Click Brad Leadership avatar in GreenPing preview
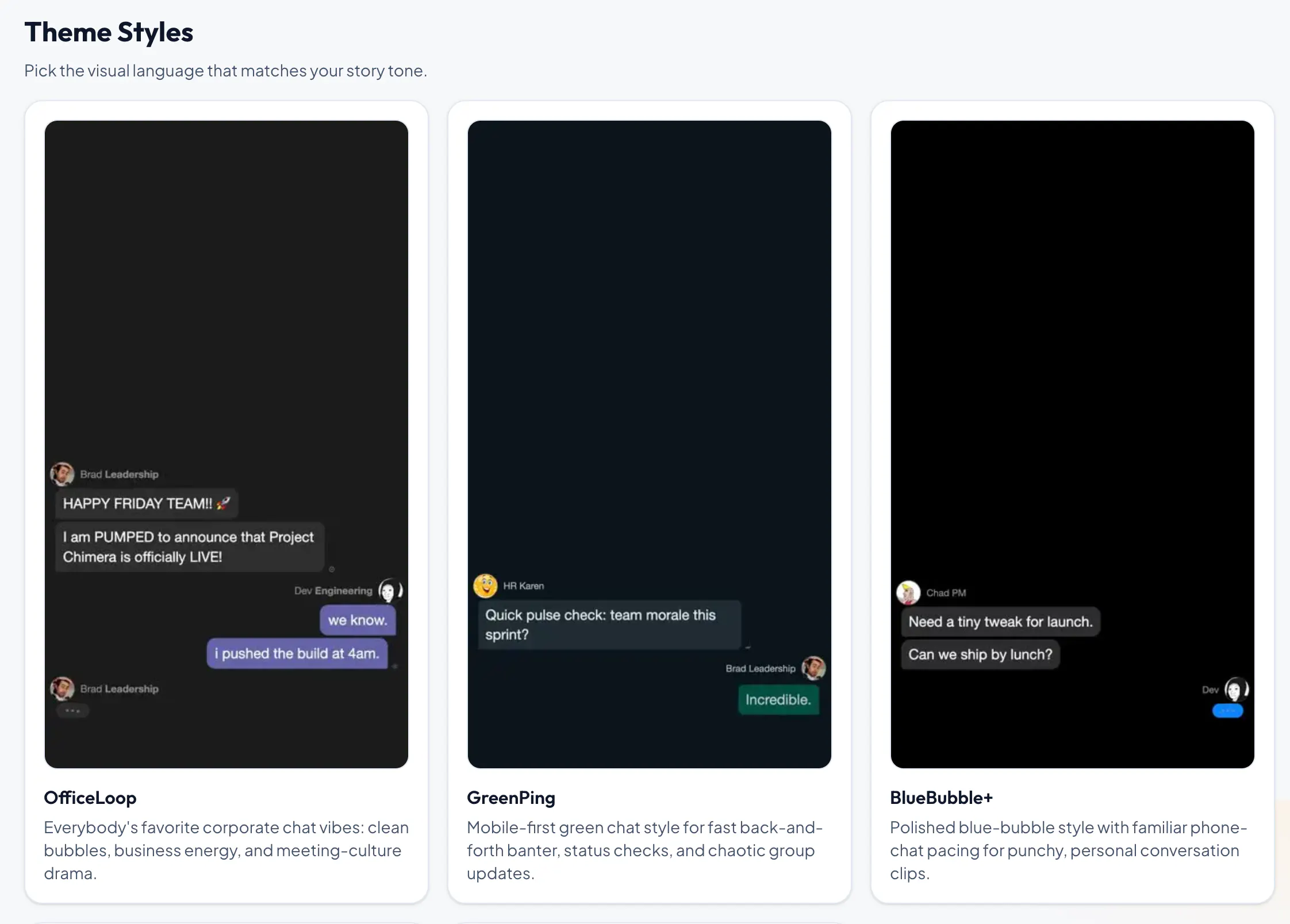 pyautogui.click(x=813, y=668)
